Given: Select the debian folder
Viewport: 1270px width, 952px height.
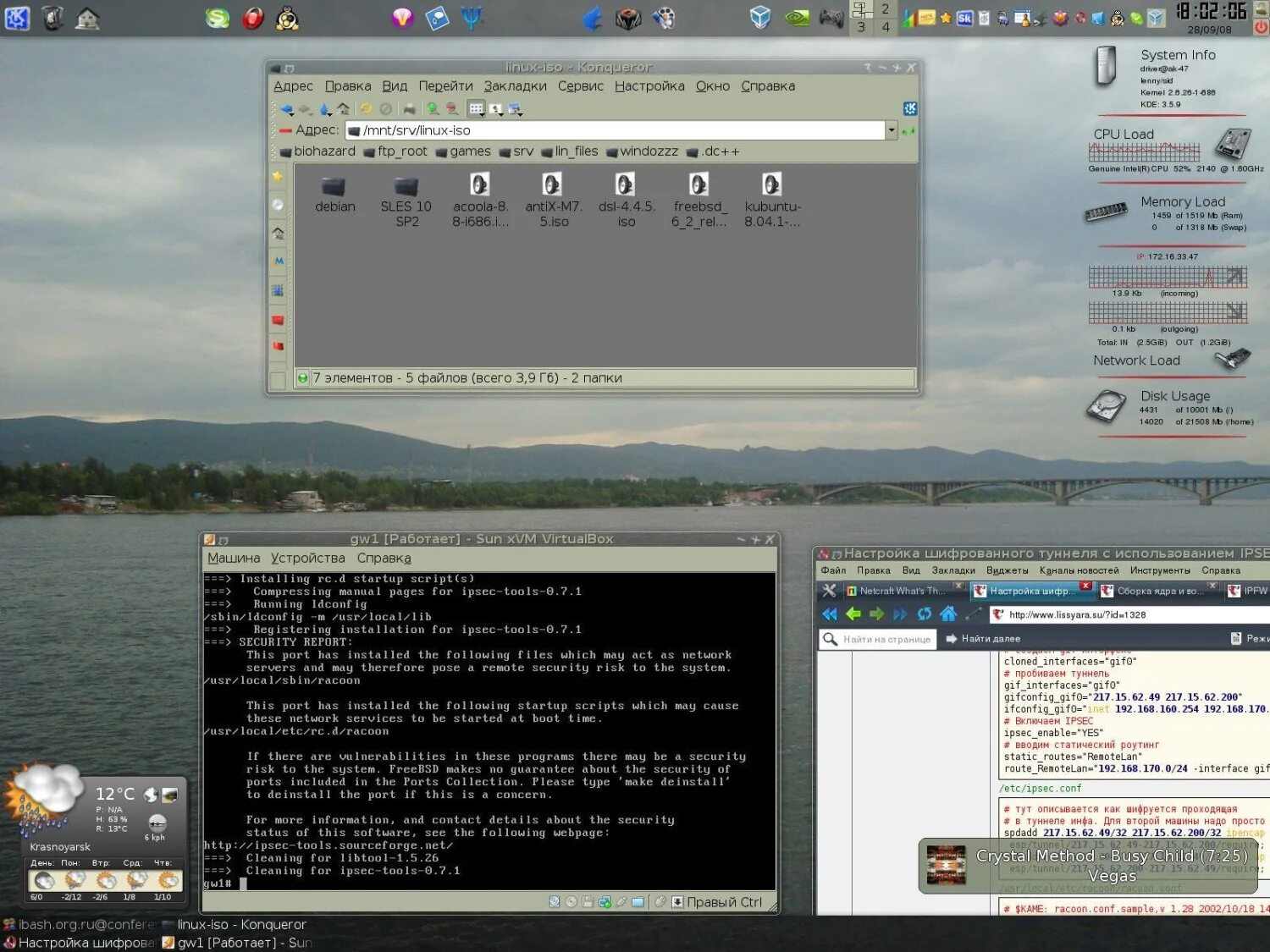Looking at the screenshot, I should tap(334, 194).
